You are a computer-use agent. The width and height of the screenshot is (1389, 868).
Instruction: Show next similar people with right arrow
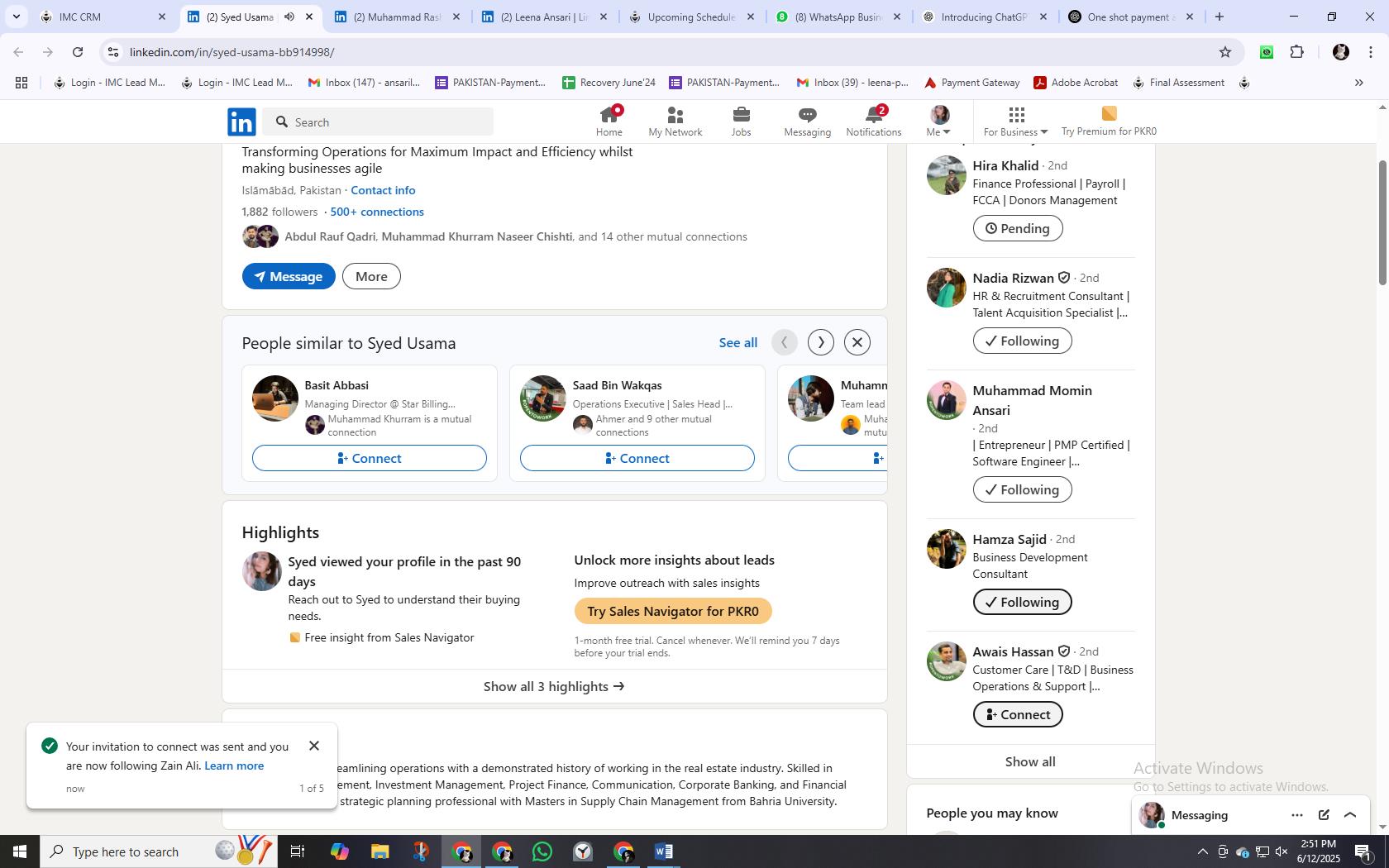point(820,342)
